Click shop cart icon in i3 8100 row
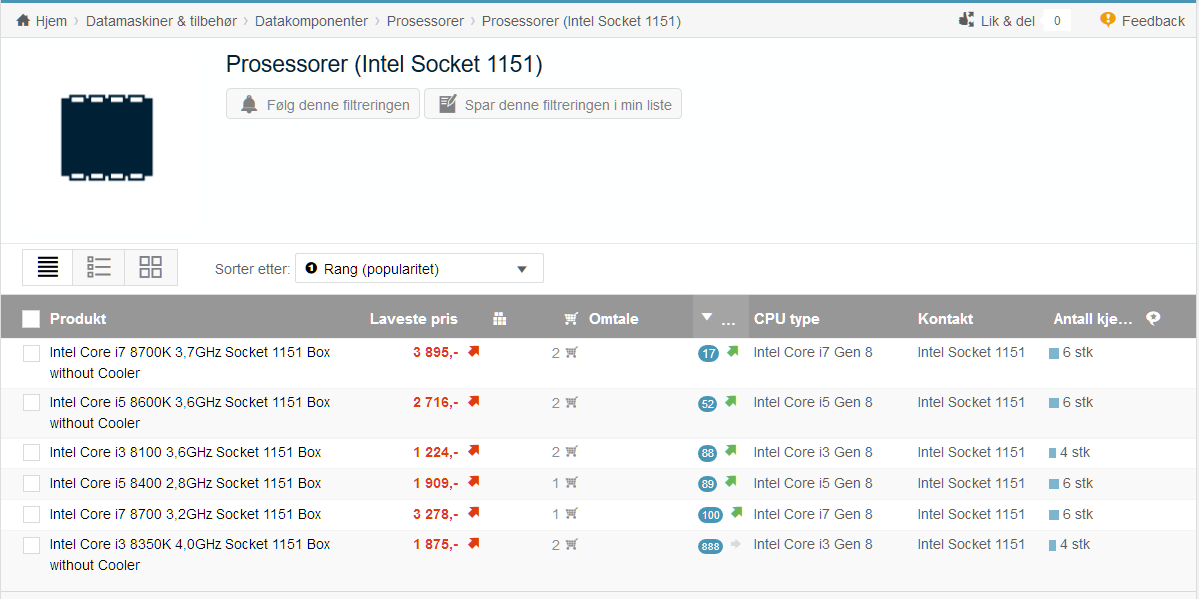The image size is (1199, 599). (x=571, y=451)
